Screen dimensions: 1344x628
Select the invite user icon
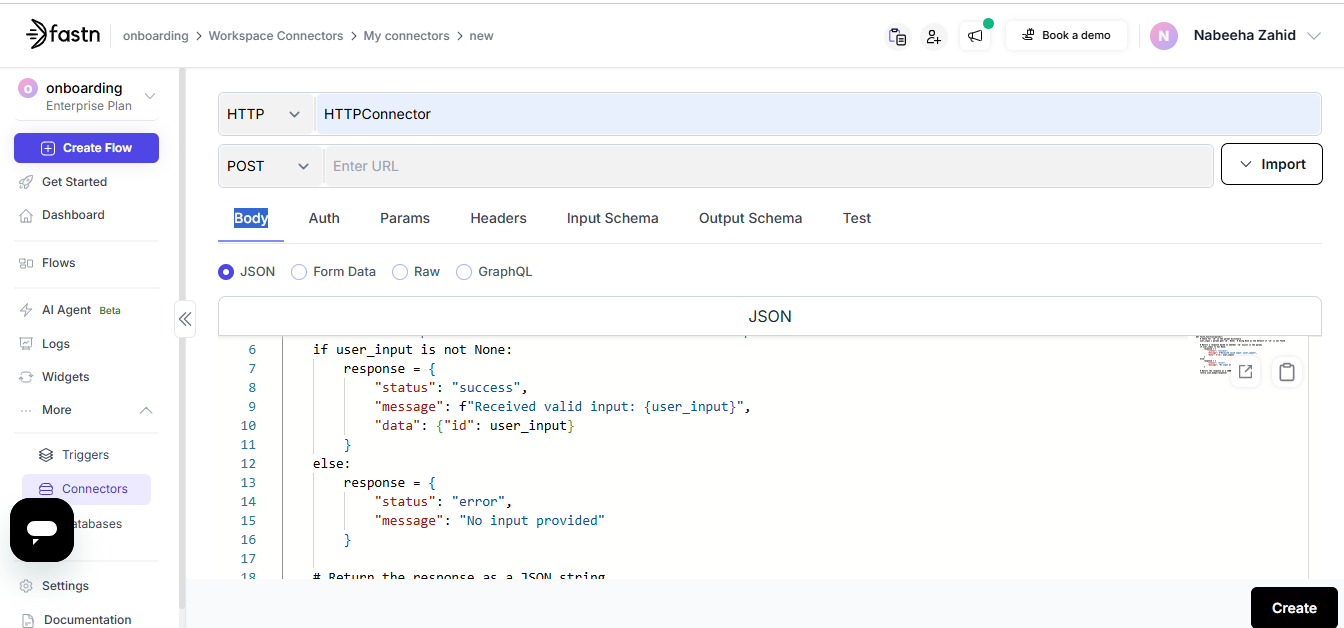934,36
